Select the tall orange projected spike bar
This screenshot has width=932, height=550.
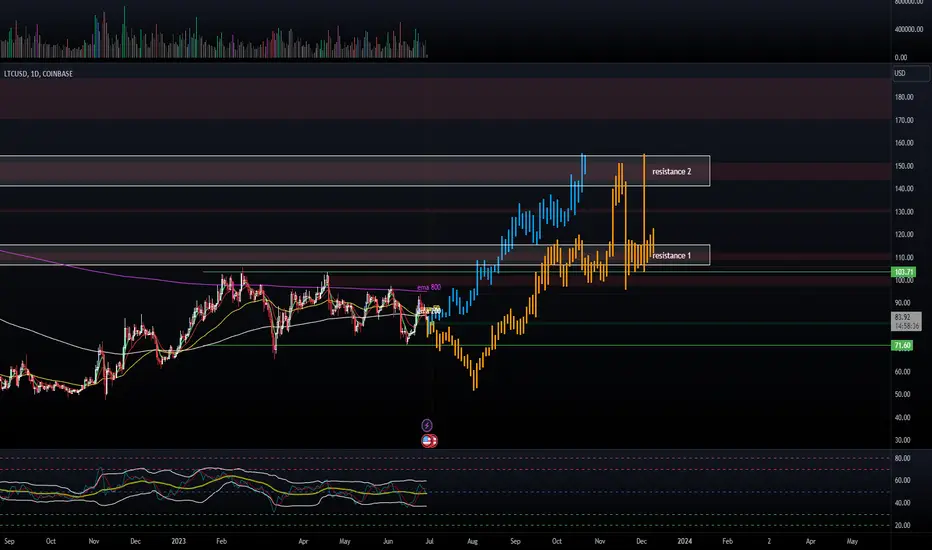pos(644,213)
